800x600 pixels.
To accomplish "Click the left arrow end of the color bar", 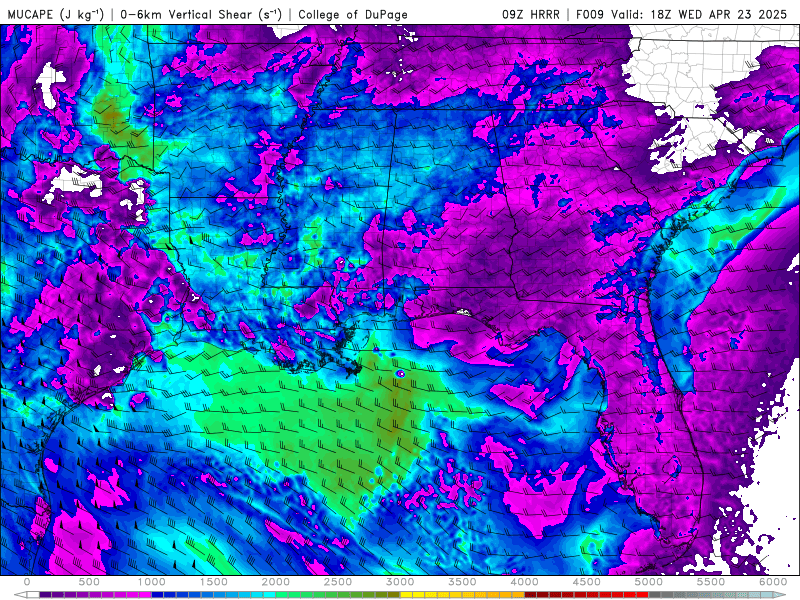I will (x=20, y=594).
